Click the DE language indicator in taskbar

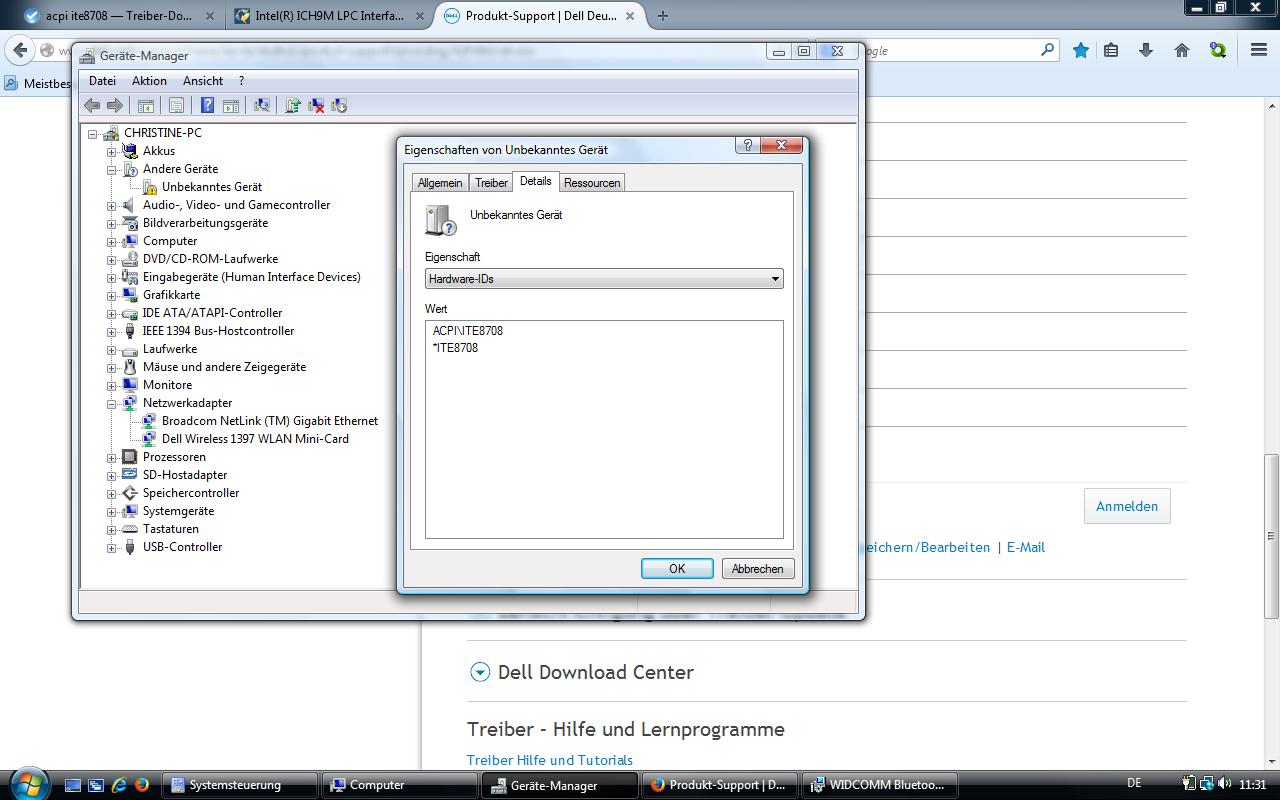(x=1134, y=784)
